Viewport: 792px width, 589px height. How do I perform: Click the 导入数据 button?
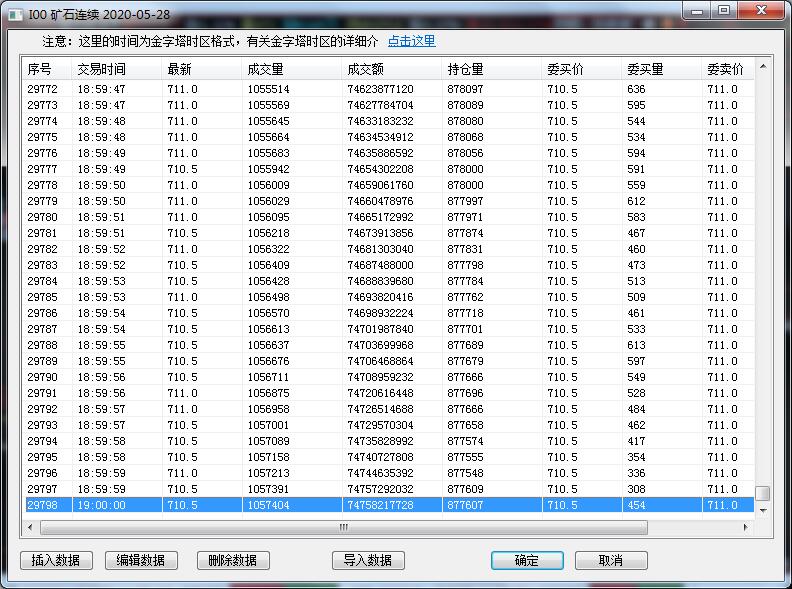point(368,560)
